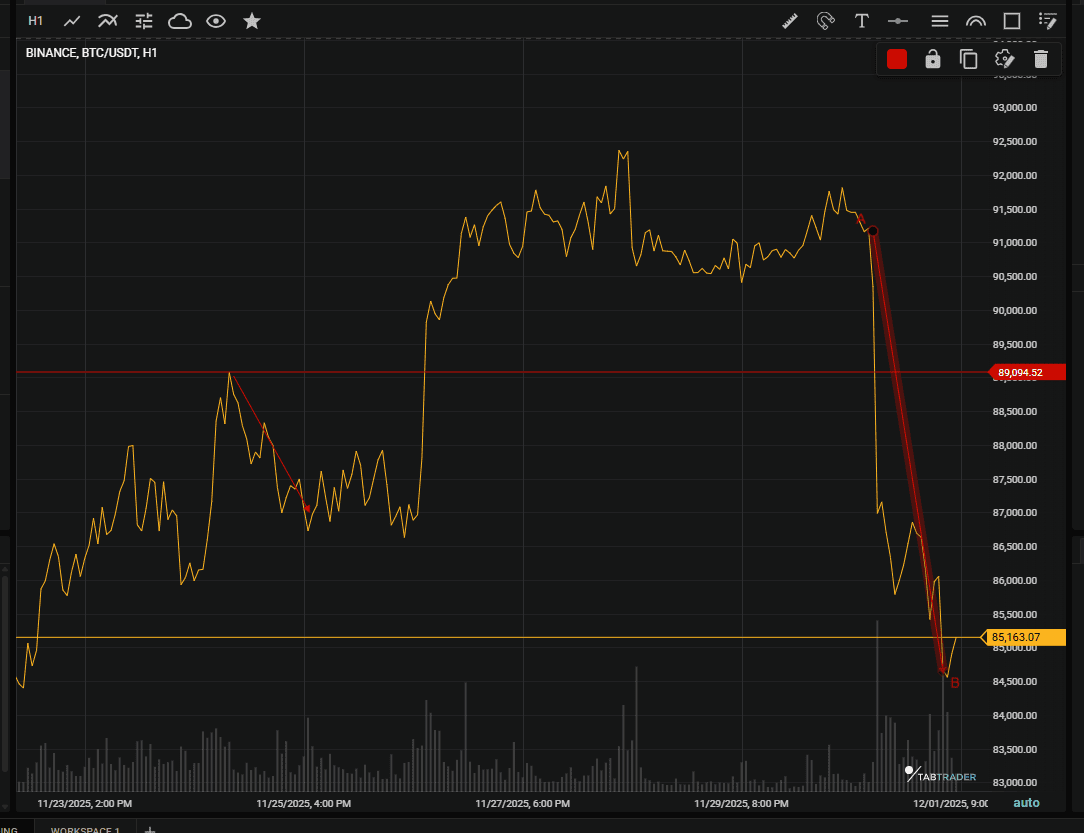Open the lines style menu icon
This screenshot has width=1084, height=833.
(x=939, y=20)
